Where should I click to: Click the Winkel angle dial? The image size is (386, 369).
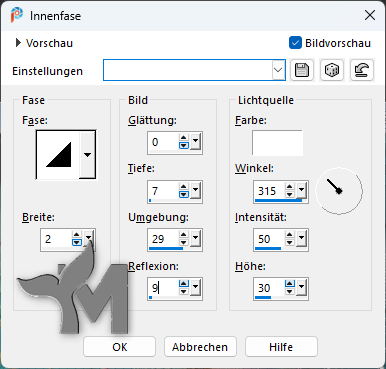click(x=339, y=191)
